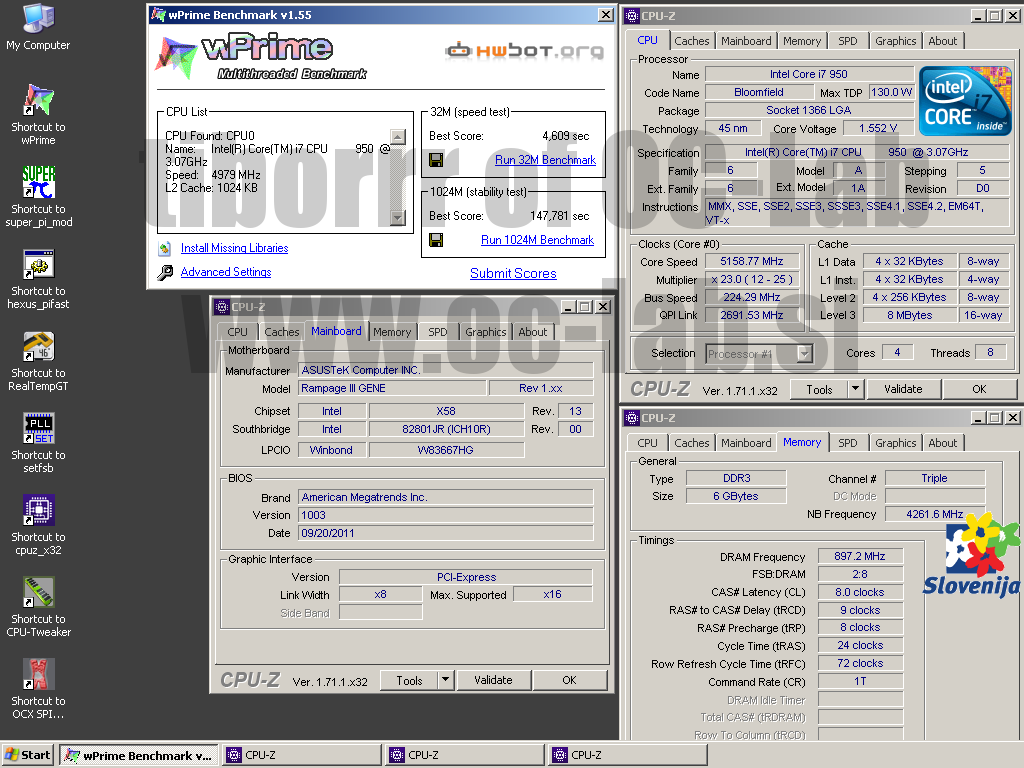
Task: Select the RealTempGT shortcut icon
Action: tap(38, 346)
